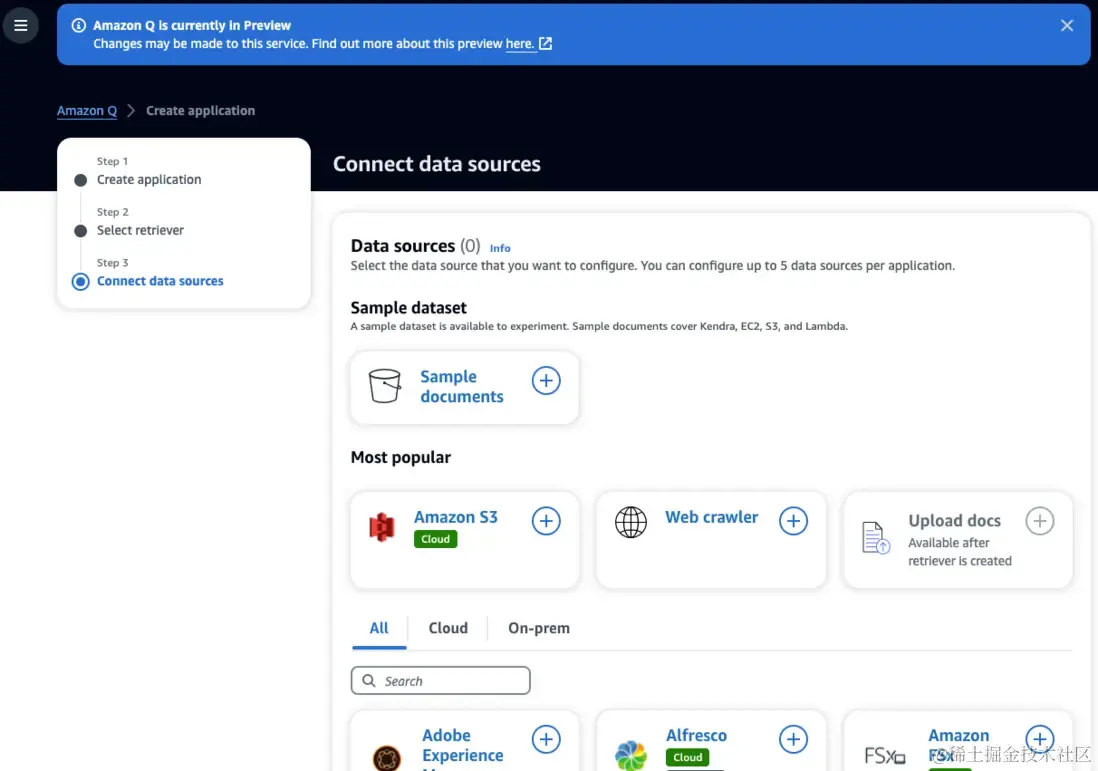The height and width of the screenshot is (771, 1098).
Task: Open the Alfresco data source link
Action: [x=696, y=736]
